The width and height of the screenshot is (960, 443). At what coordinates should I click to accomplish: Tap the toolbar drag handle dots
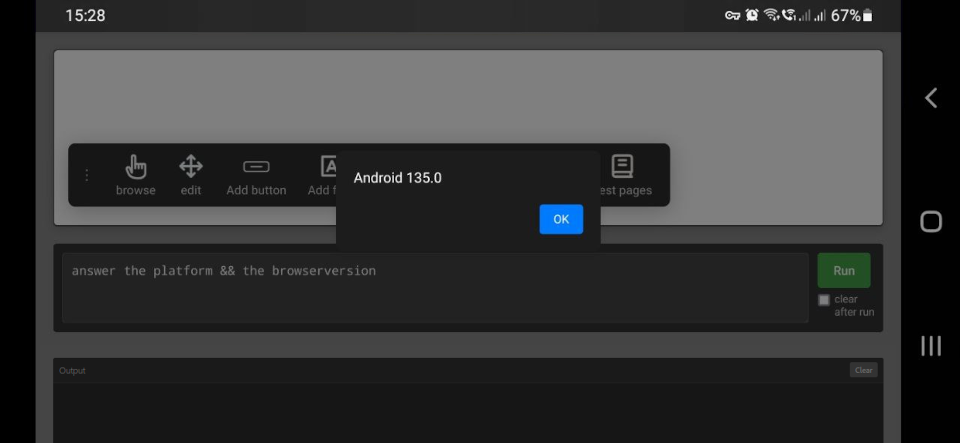(86, 175)
